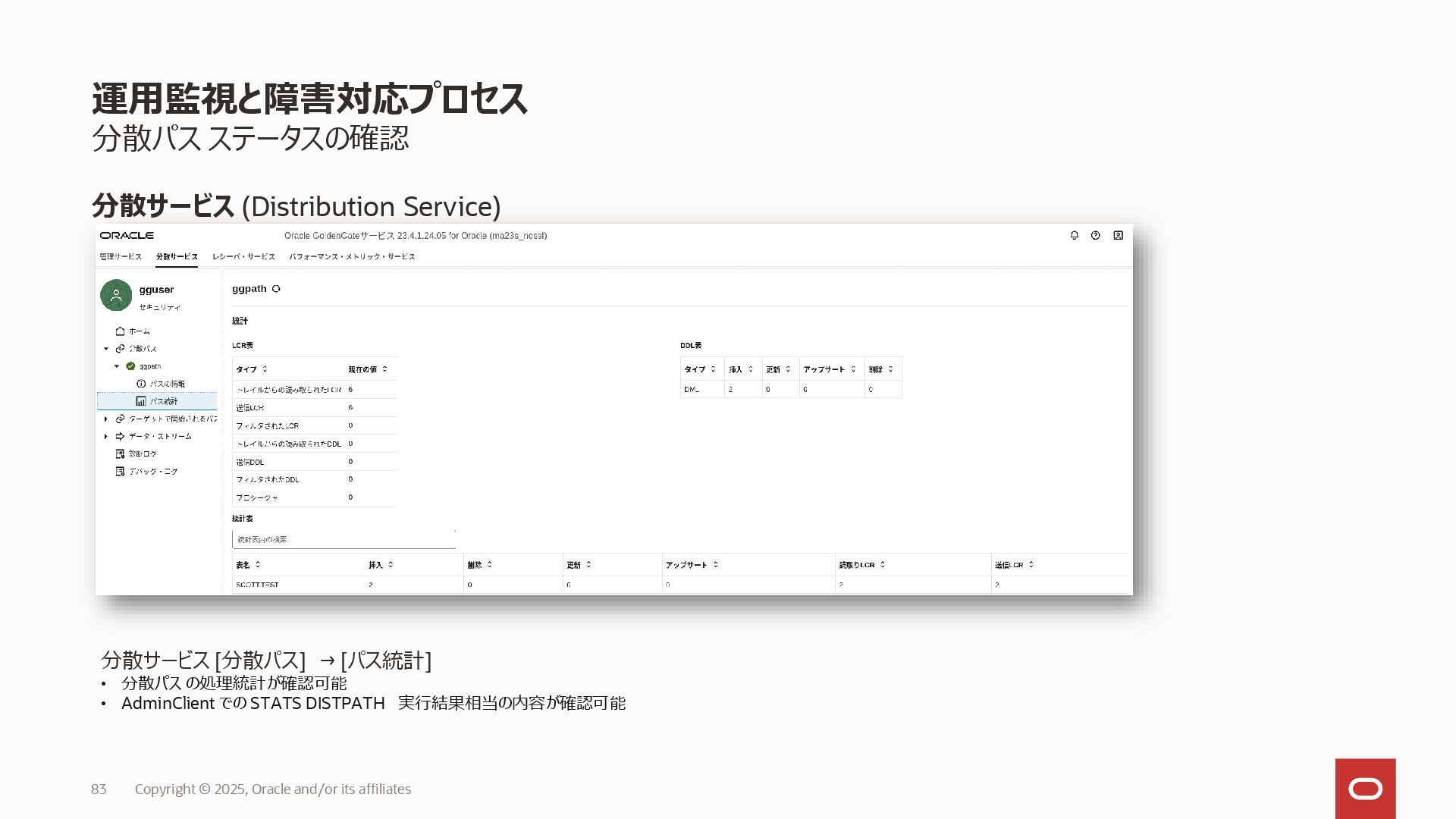Click the パスの情報 info icon
The height and width of the screenshot is (819, 1456).
(x=141, y=384)
